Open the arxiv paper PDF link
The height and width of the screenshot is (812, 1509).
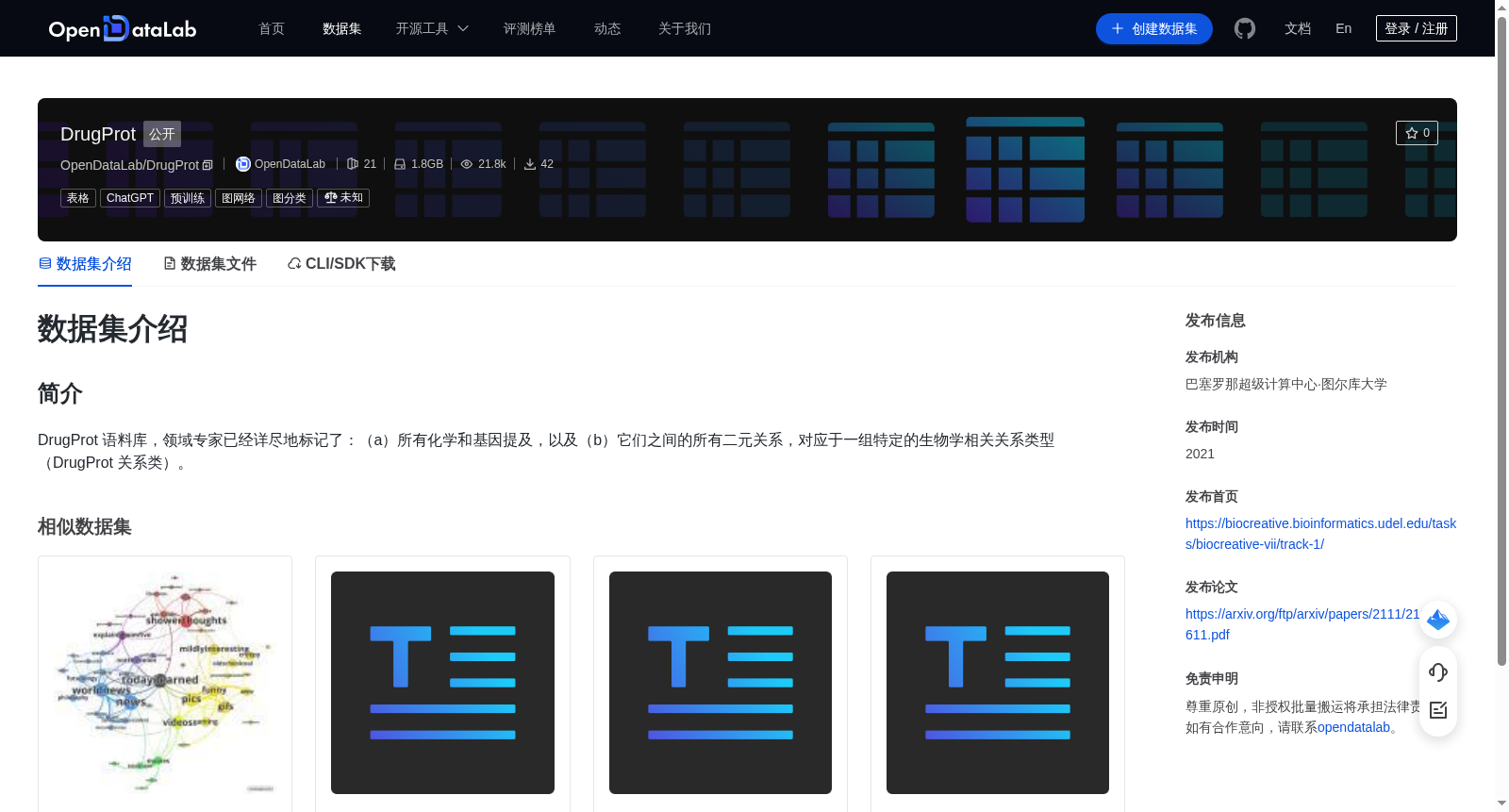click(1302, 624)
